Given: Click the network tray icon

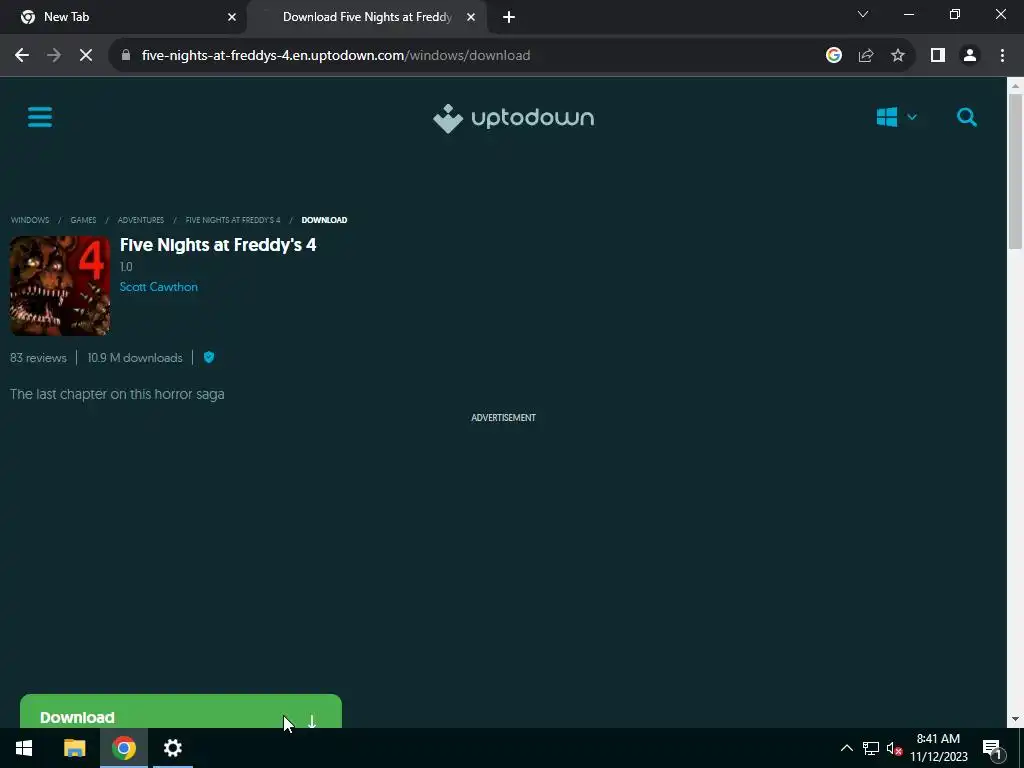Looking at the screenshot, I should tap(871, 748).
